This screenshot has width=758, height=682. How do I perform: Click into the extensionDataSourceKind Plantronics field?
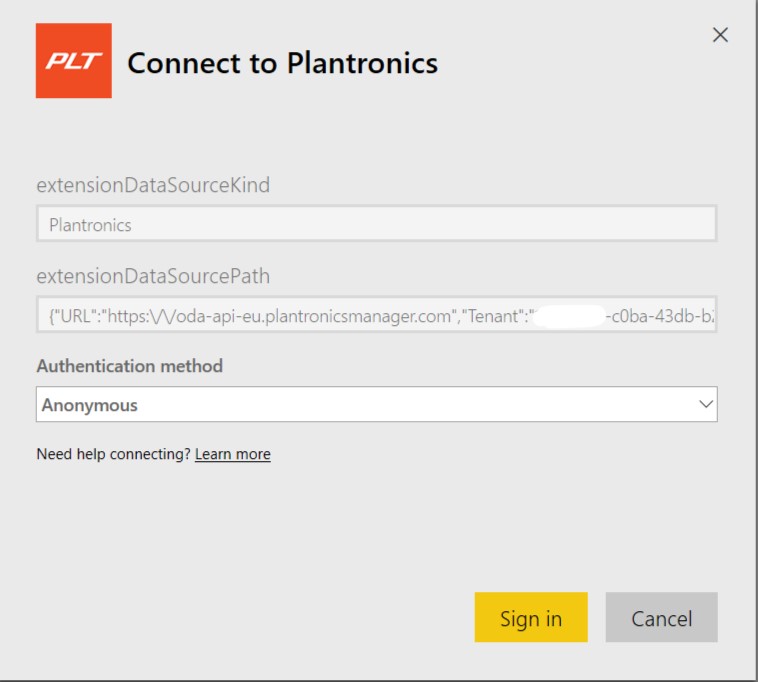tap(377, 223)
